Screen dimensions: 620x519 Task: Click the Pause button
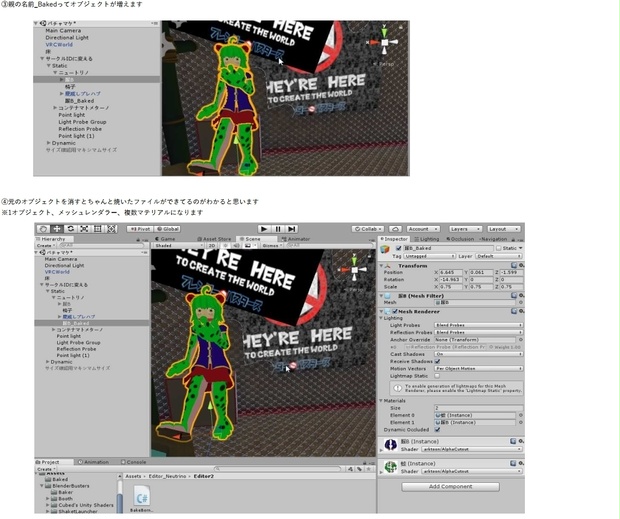click(278, 229)
